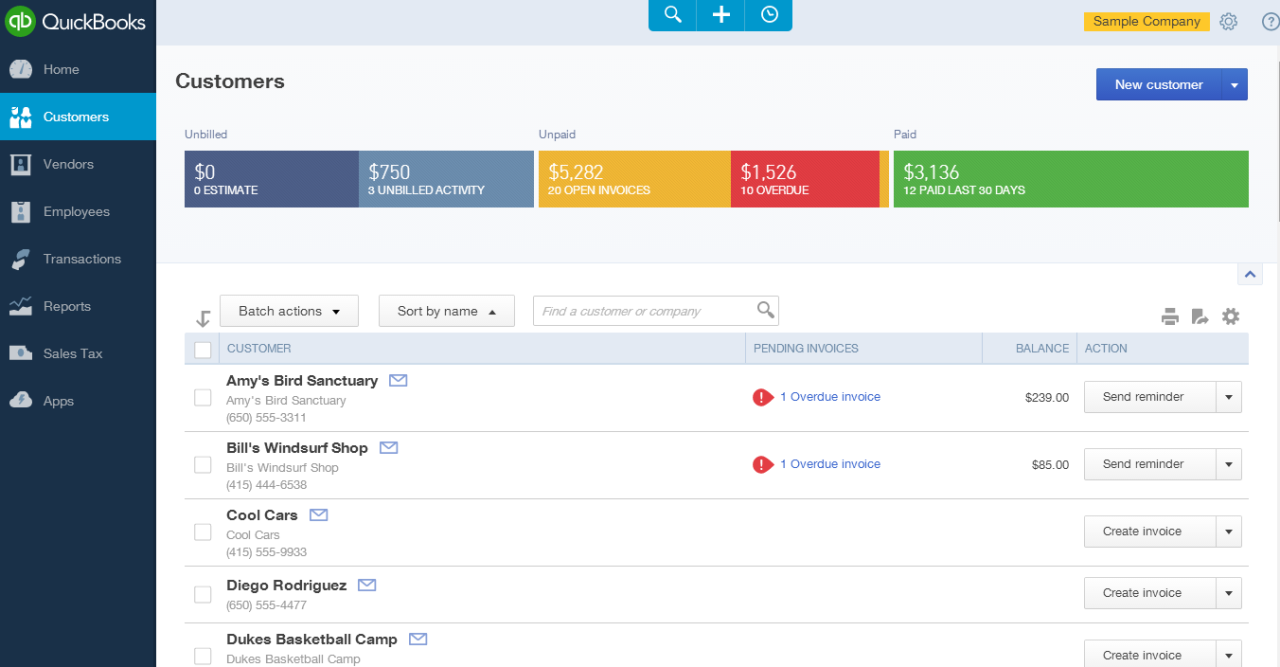1280x667 pixels.
Task: Open Reports from the left navigation
Action: tap(66, 306)
